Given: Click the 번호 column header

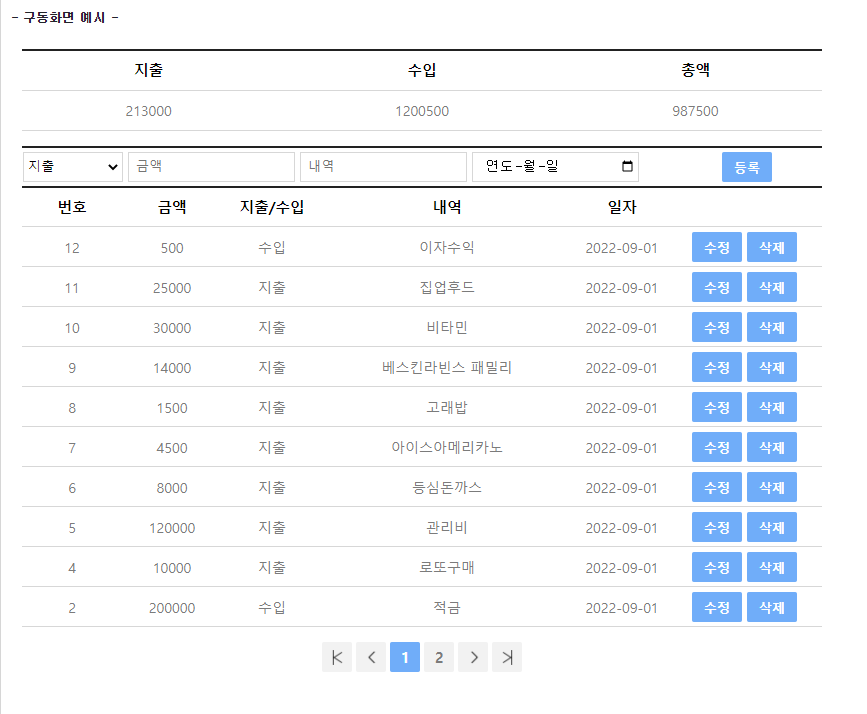Looking at the screenshot, I should pos(72,207).
